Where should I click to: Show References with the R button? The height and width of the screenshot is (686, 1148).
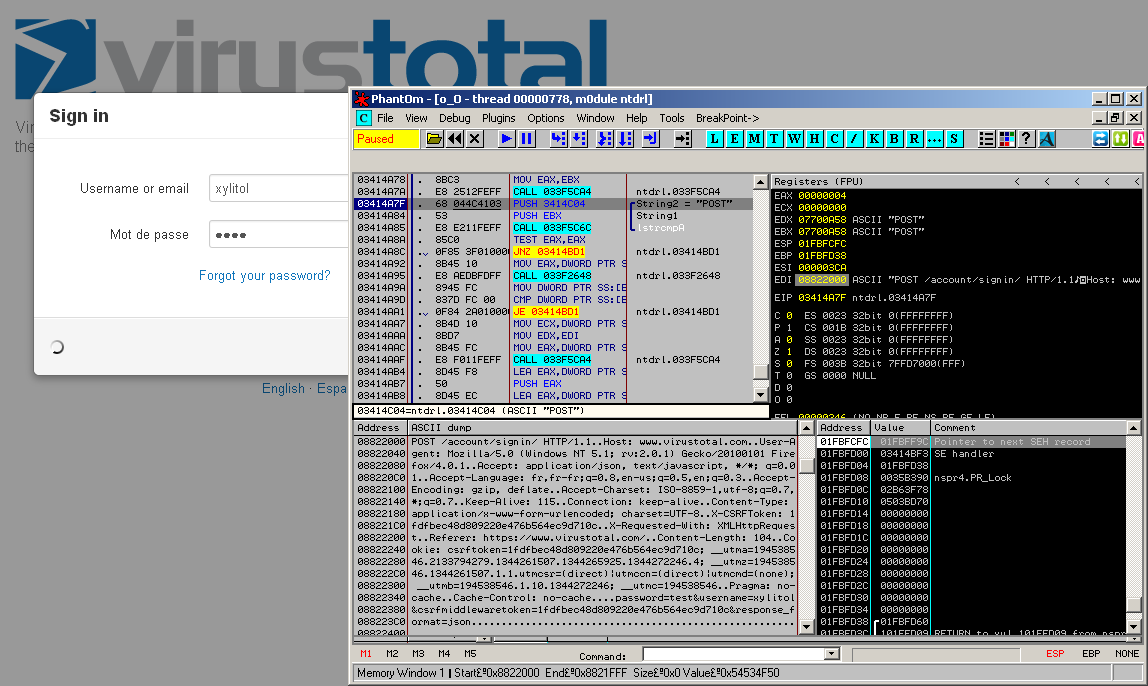[914, 139]
